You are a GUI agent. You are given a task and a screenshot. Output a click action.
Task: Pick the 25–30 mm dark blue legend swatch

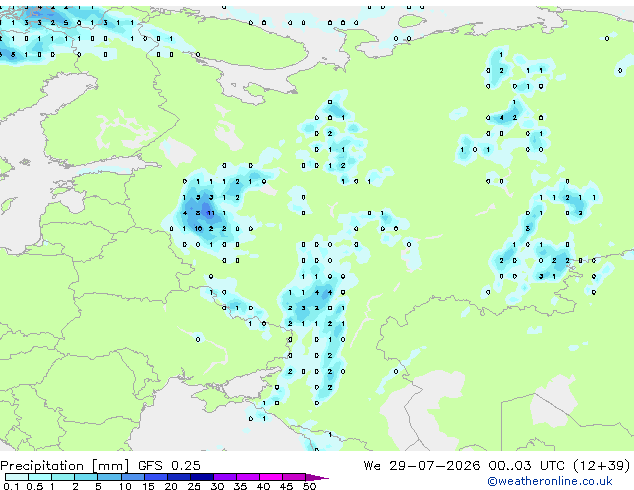tap(201, 477)
